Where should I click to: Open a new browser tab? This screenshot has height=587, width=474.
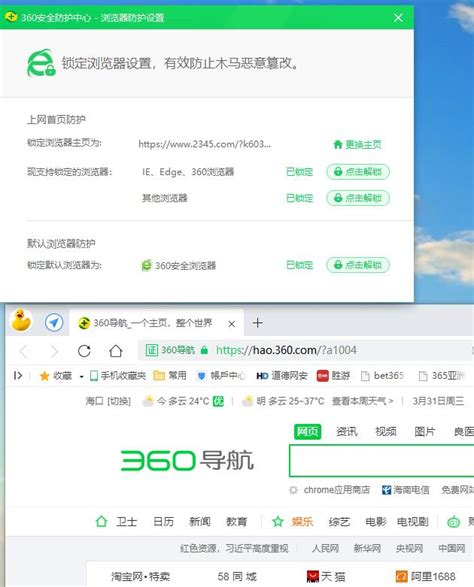[258, 323]
